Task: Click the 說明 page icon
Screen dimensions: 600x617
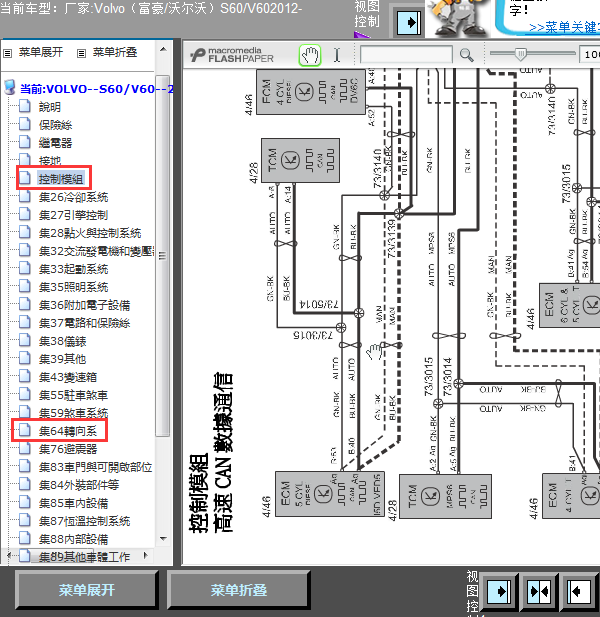Action: coord(25,106)
